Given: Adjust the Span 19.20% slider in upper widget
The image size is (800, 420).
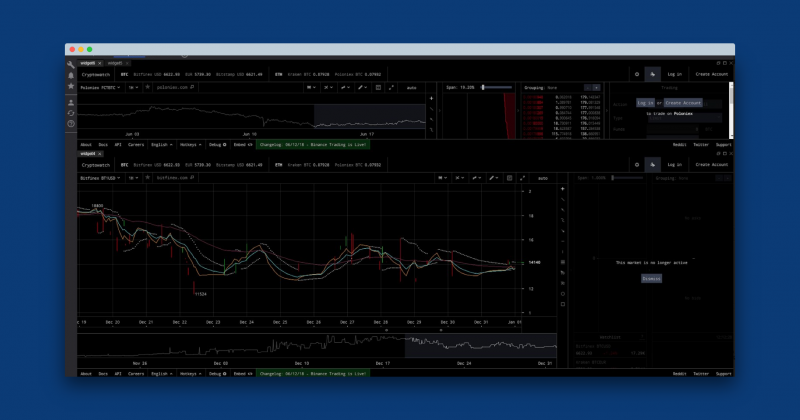Looking at the screenshot, I should (x=497, y=87).
